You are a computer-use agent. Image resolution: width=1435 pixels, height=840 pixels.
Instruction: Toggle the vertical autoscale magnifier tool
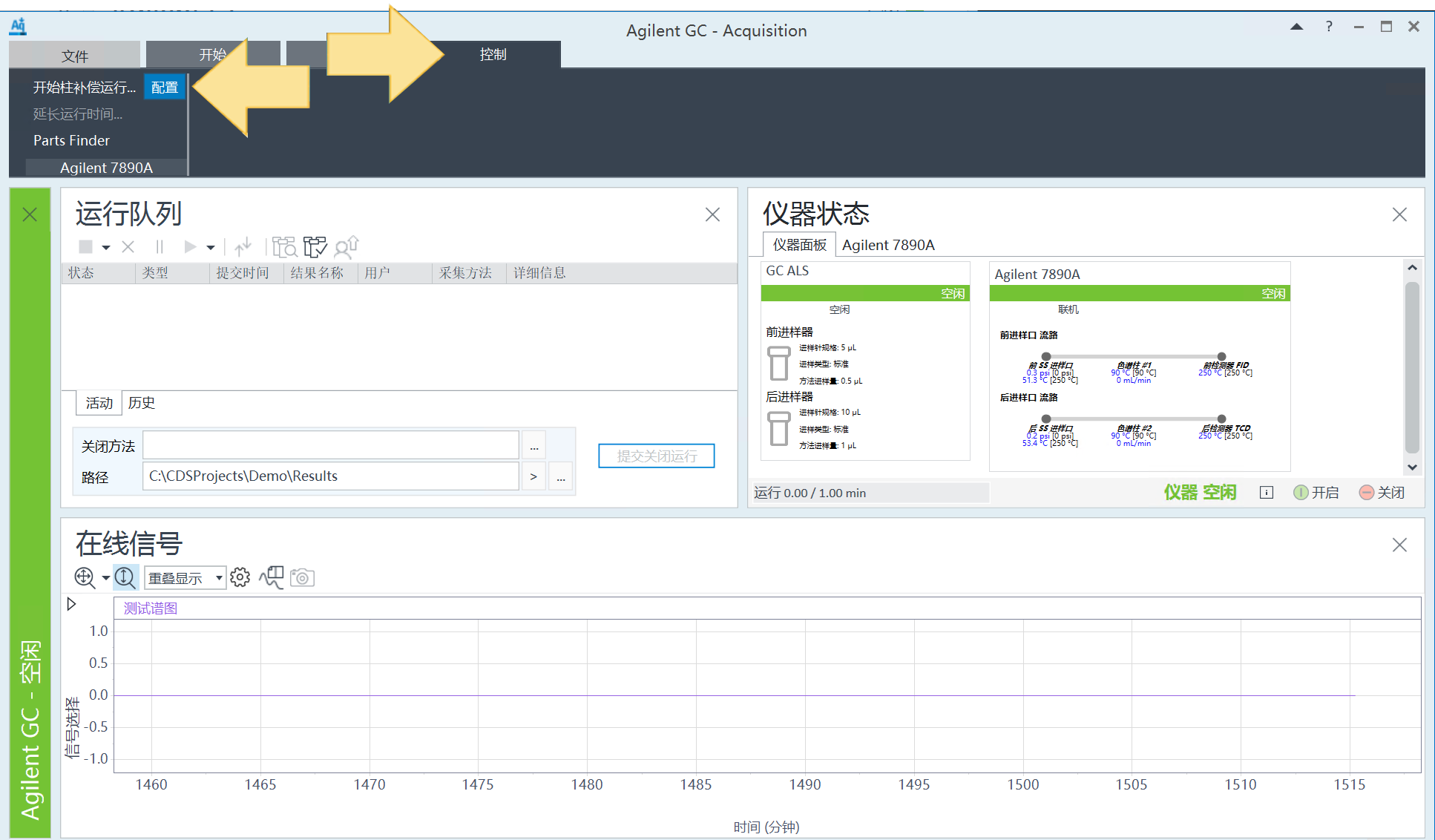[x=125, y=577]
